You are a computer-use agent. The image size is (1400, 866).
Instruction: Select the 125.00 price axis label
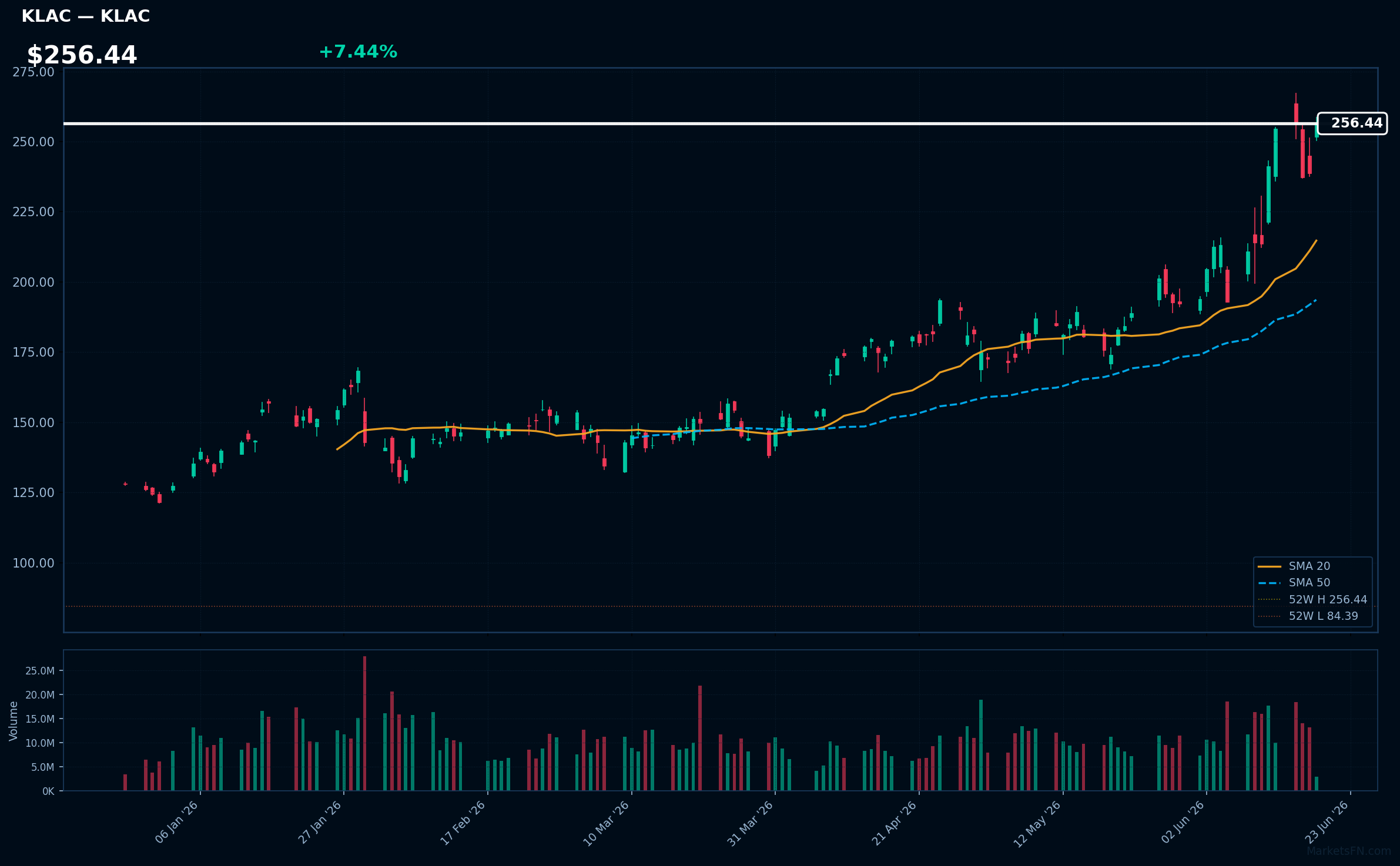tap(34, 492)
